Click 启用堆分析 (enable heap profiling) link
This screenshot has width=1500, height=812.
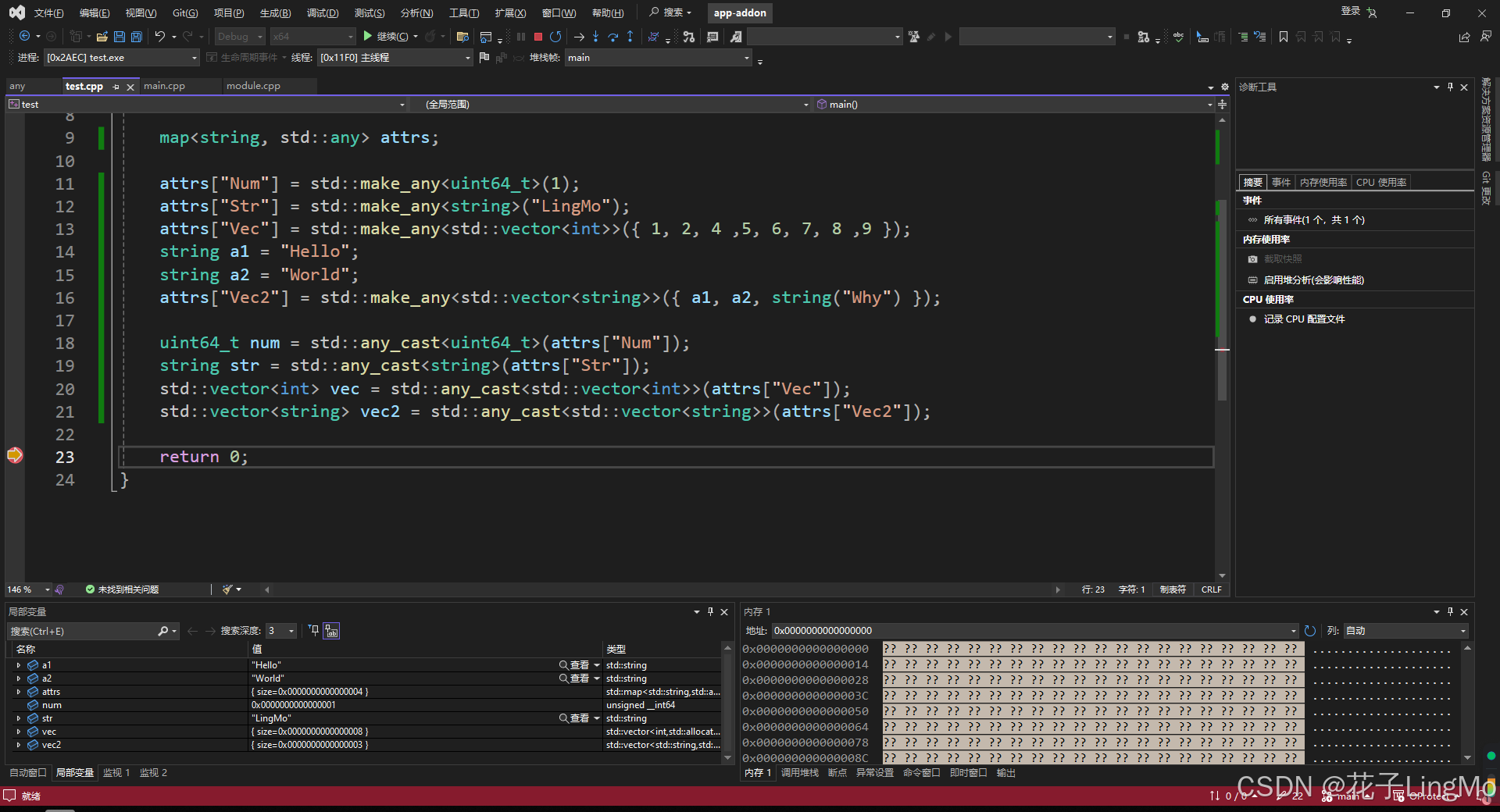pos(1313,280)
